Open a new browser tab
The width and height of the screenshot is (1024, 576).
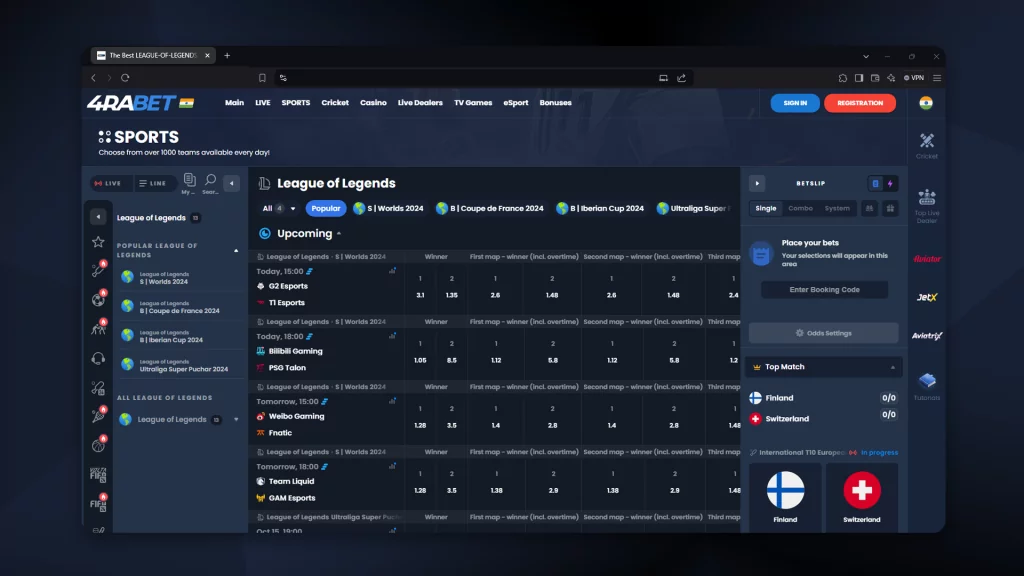click(x=227, y=56)
